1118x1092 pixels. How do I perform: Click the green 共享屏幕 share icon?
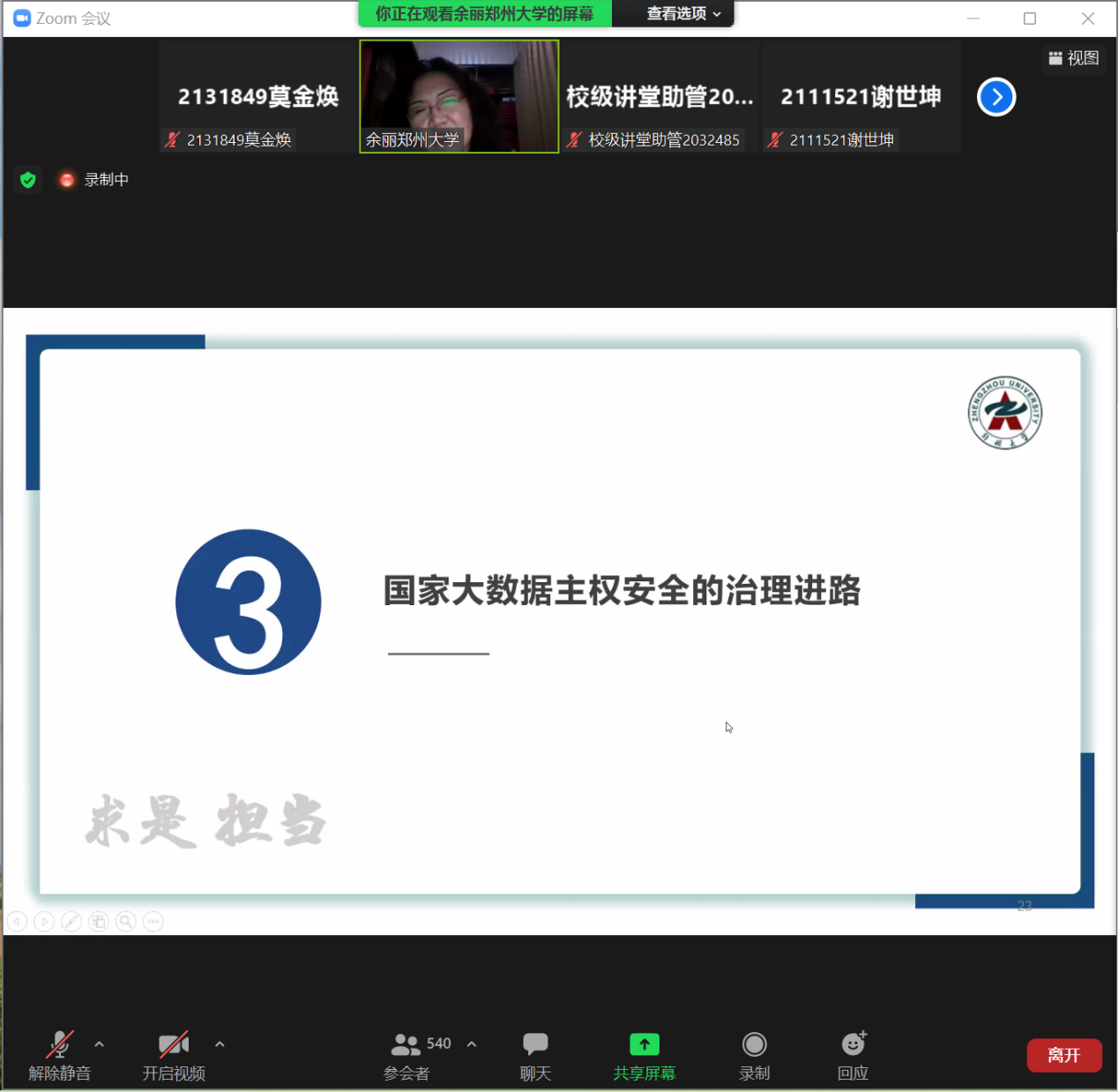[645, 1045]
